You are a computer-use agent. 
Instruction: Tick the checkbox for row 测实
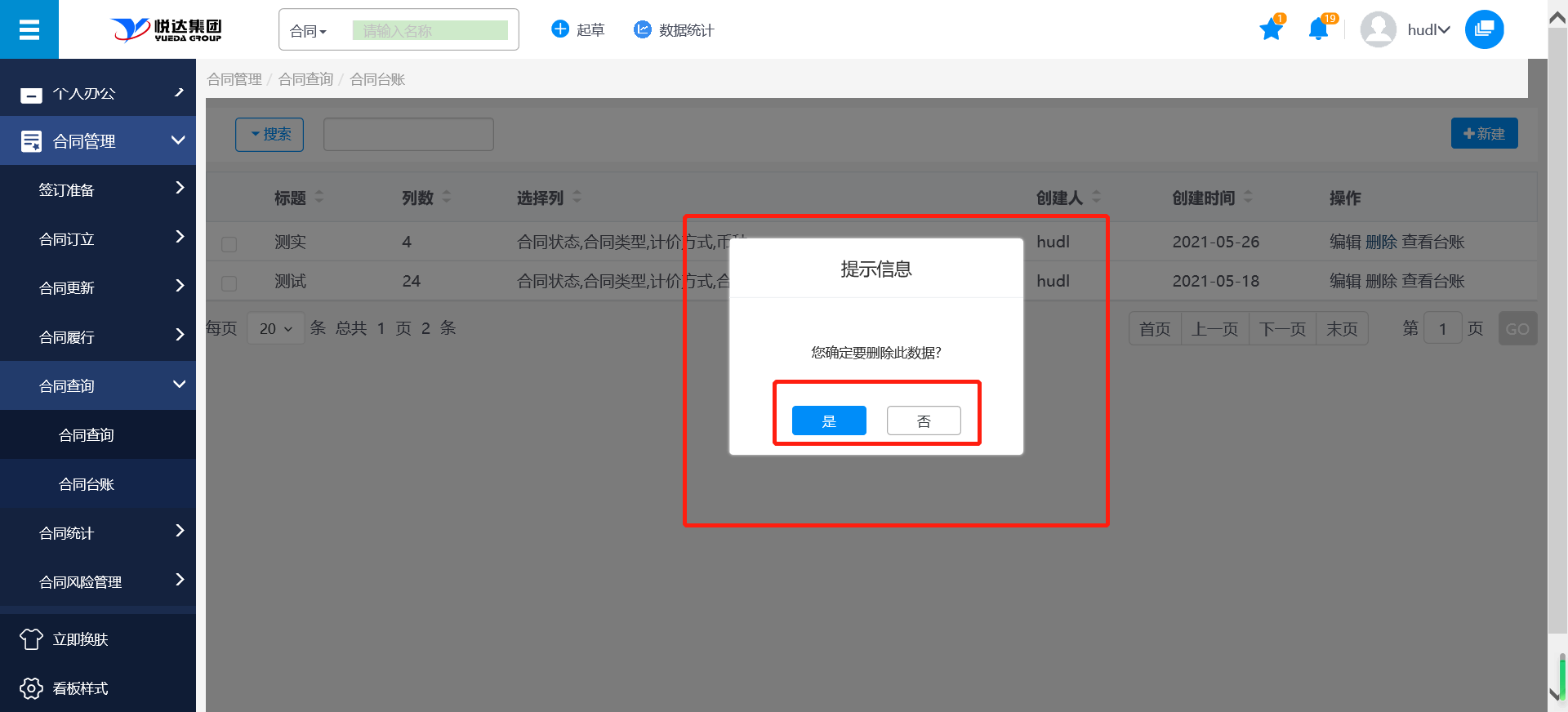pyautogui.click(x=229, y=243)
